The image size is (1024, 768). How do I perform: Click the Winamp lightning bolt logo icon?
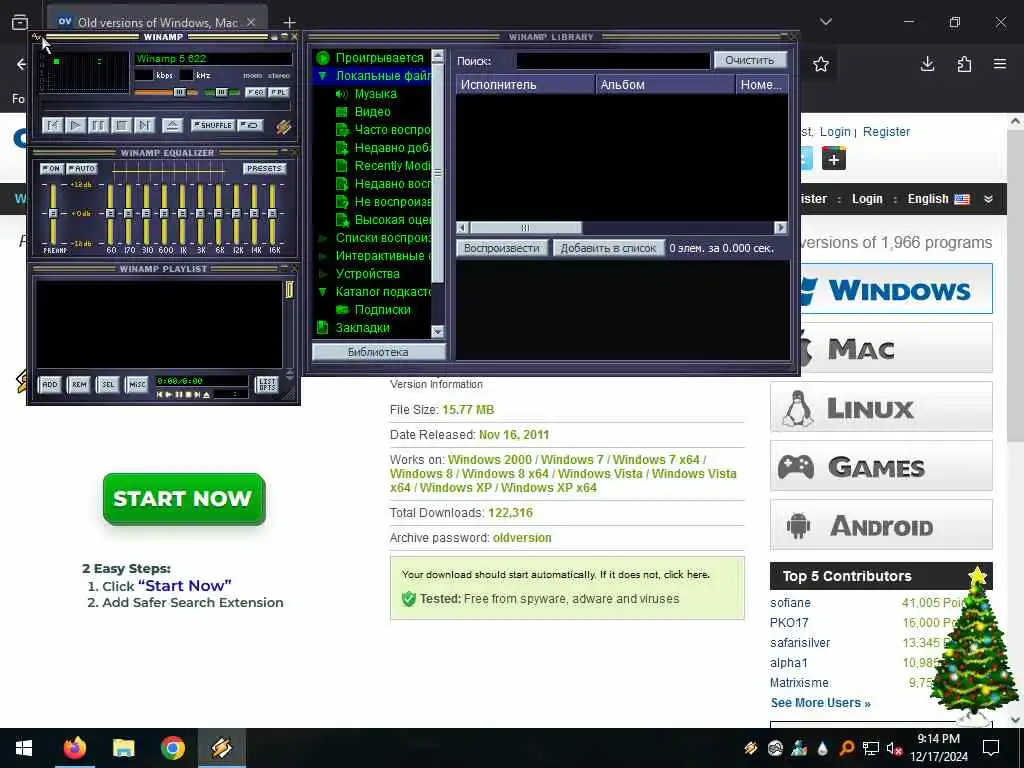[x=283, y=127]
